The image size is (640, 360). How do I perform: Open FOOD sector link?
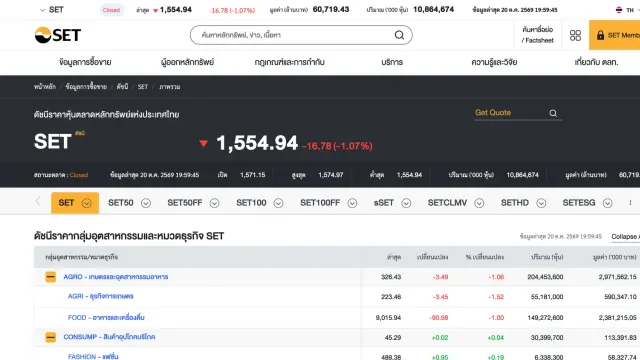pos(106,317)
